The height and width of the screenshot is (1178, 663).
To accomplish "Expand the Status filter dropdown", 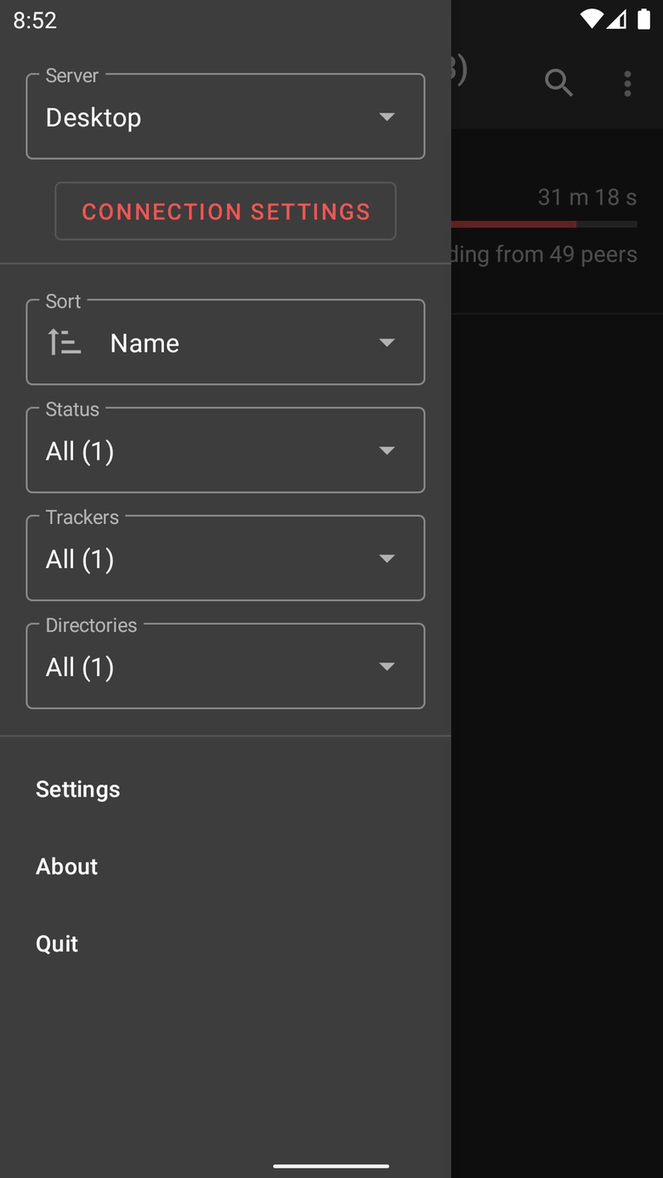I will [x=225, y=450].
